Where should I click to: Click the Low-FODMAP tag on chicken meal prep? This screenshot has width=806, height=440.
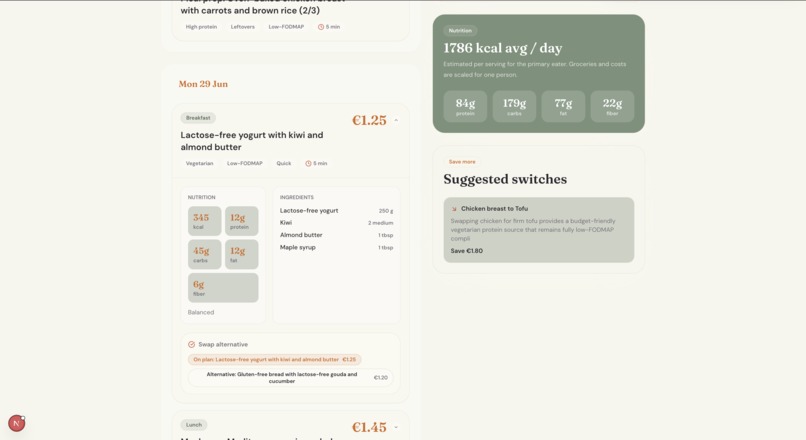coord(286,27)
